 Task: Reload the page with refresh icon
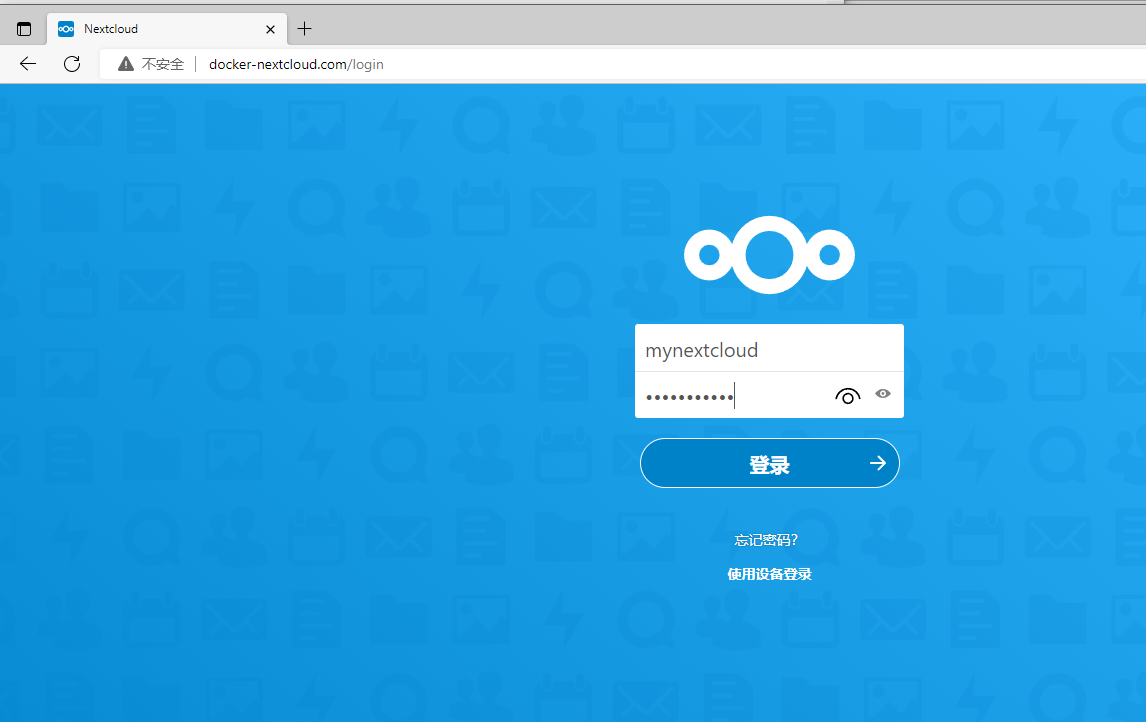pos(72,64)
